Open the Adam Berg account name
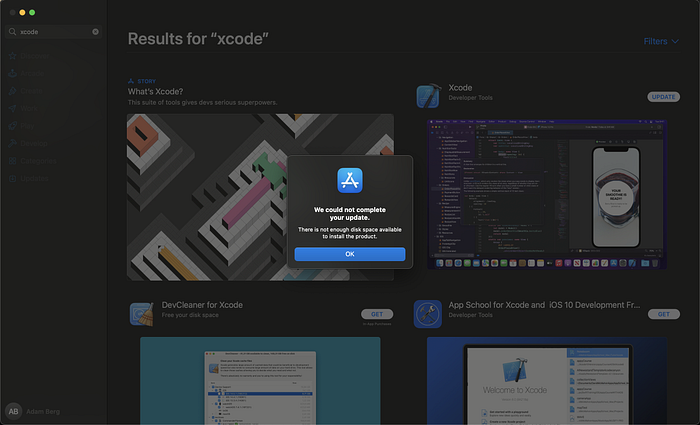The image size is (700, 425). [x=43, y=412]
